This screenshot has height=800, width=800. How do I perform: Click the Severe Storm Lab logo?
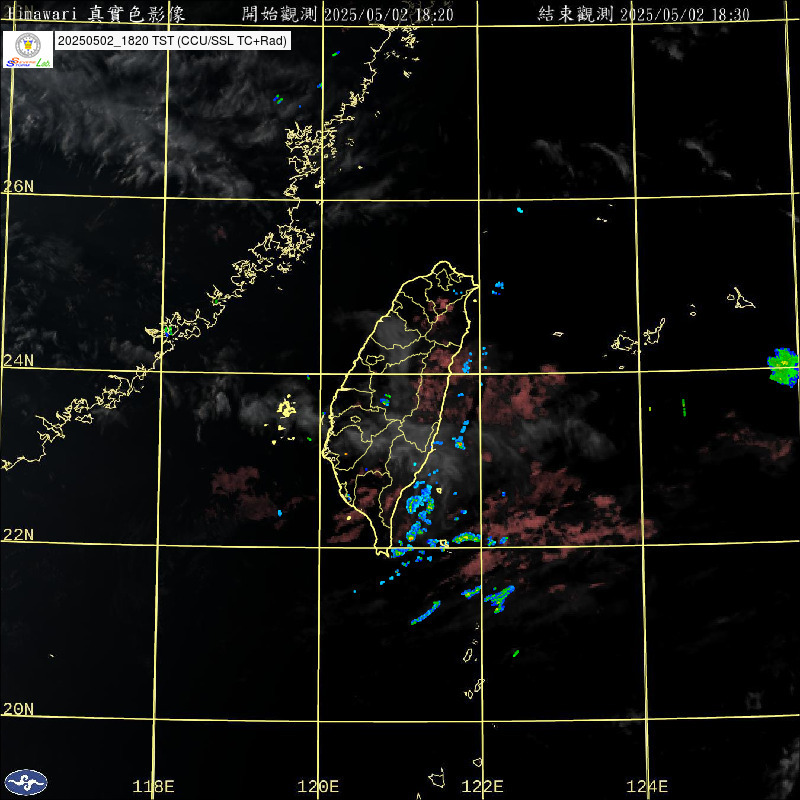click(28, 49)
